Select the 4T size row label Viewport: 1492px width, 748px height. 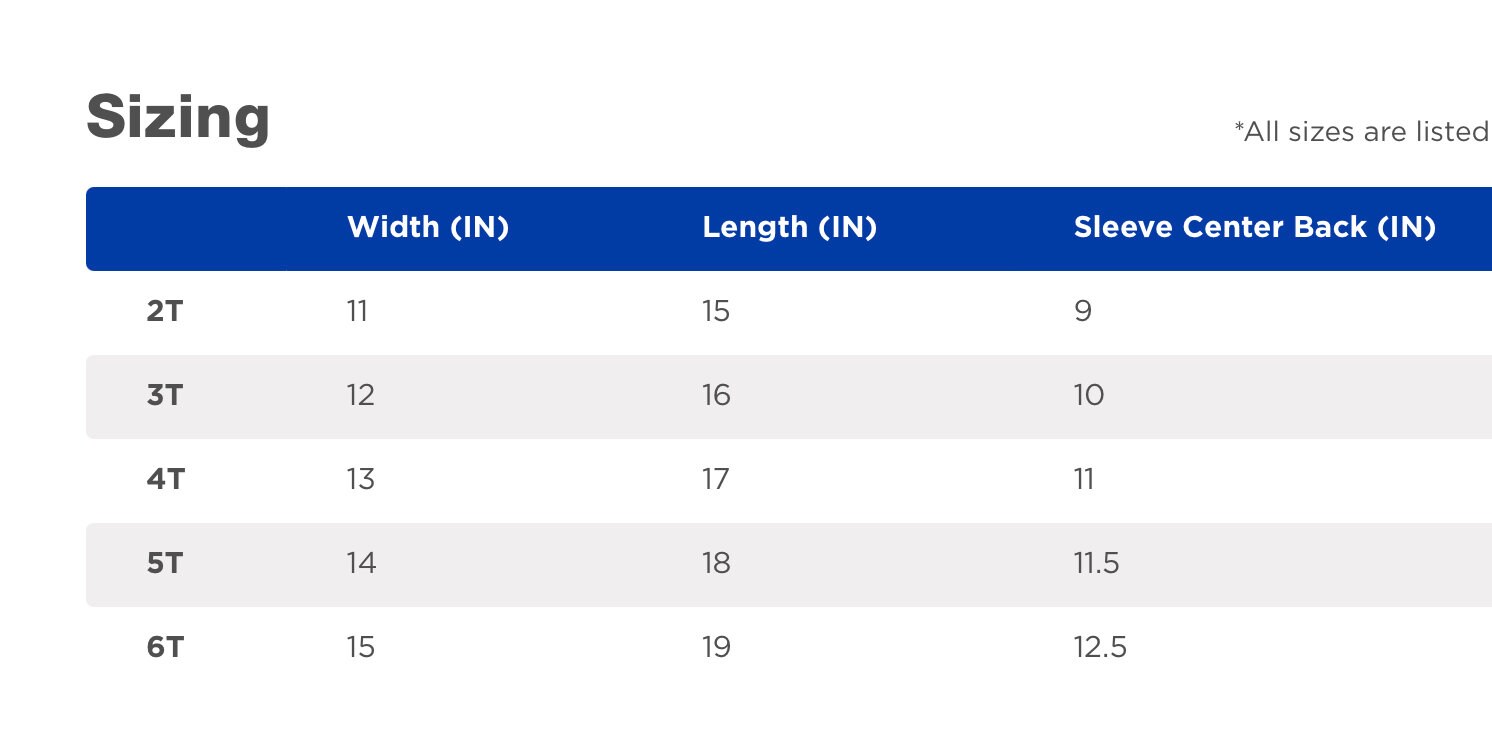tap(165, 480)
